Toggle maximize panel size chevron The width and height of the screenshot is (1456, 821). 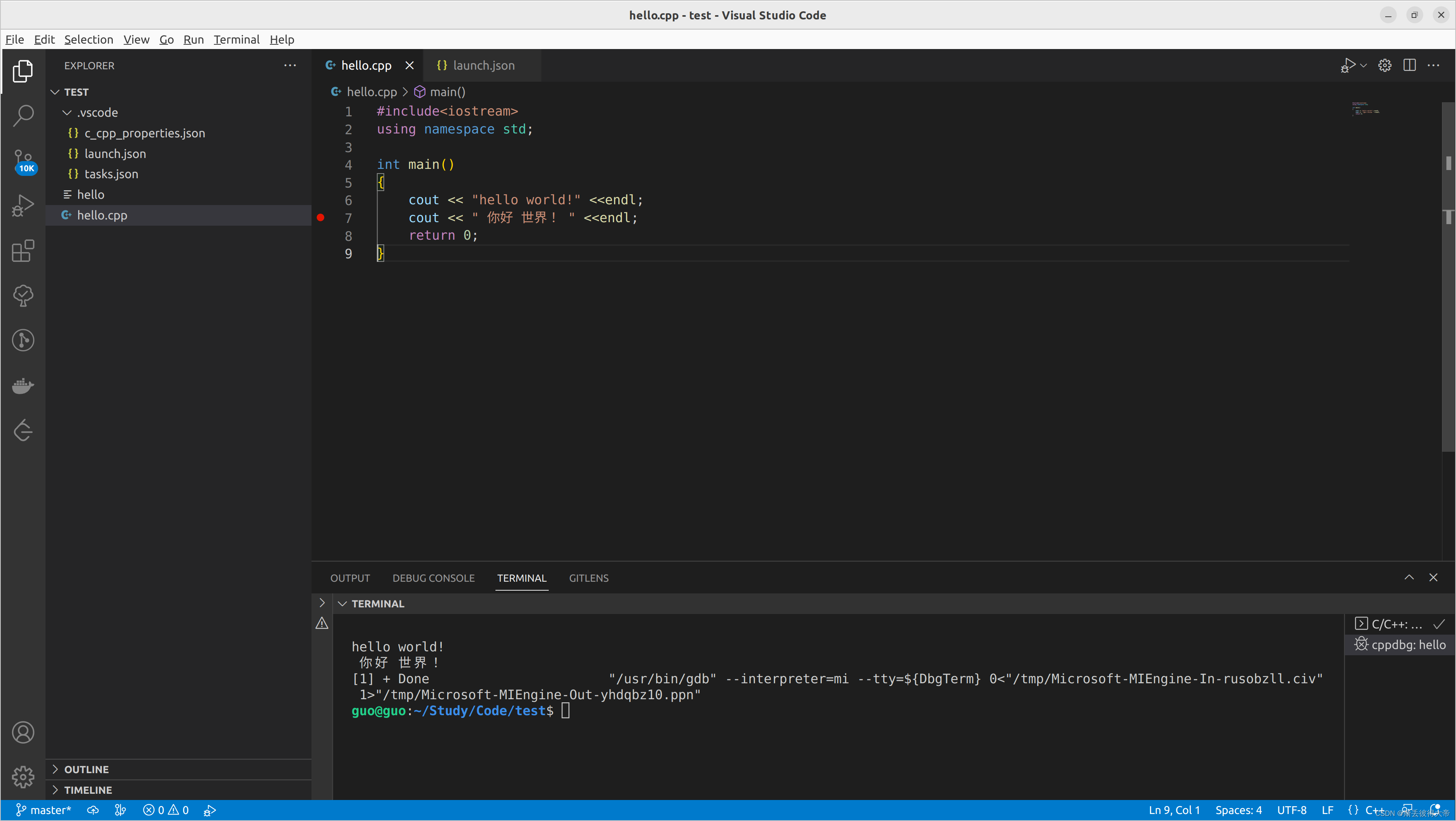tap(1409, 577)
